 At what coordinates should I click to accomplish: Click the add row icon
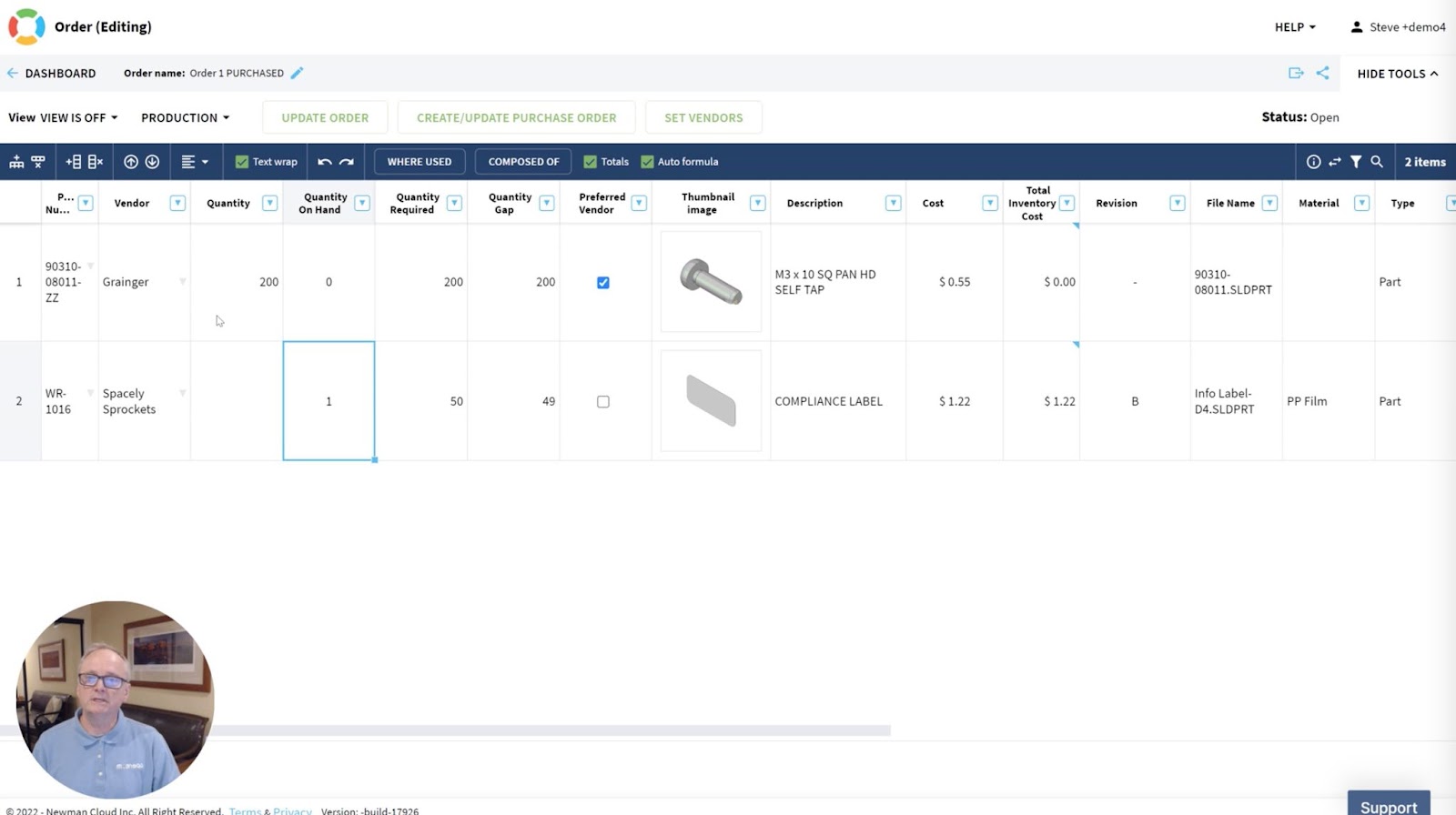pyautogui.click(x=74, y=162)
